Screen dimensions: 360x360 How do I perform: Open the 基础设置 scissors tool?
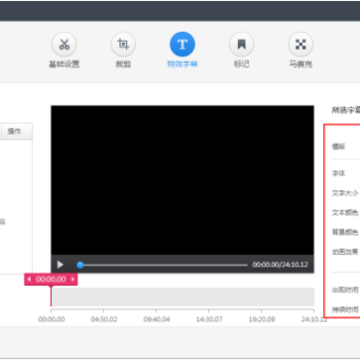[x=64, y=44]
